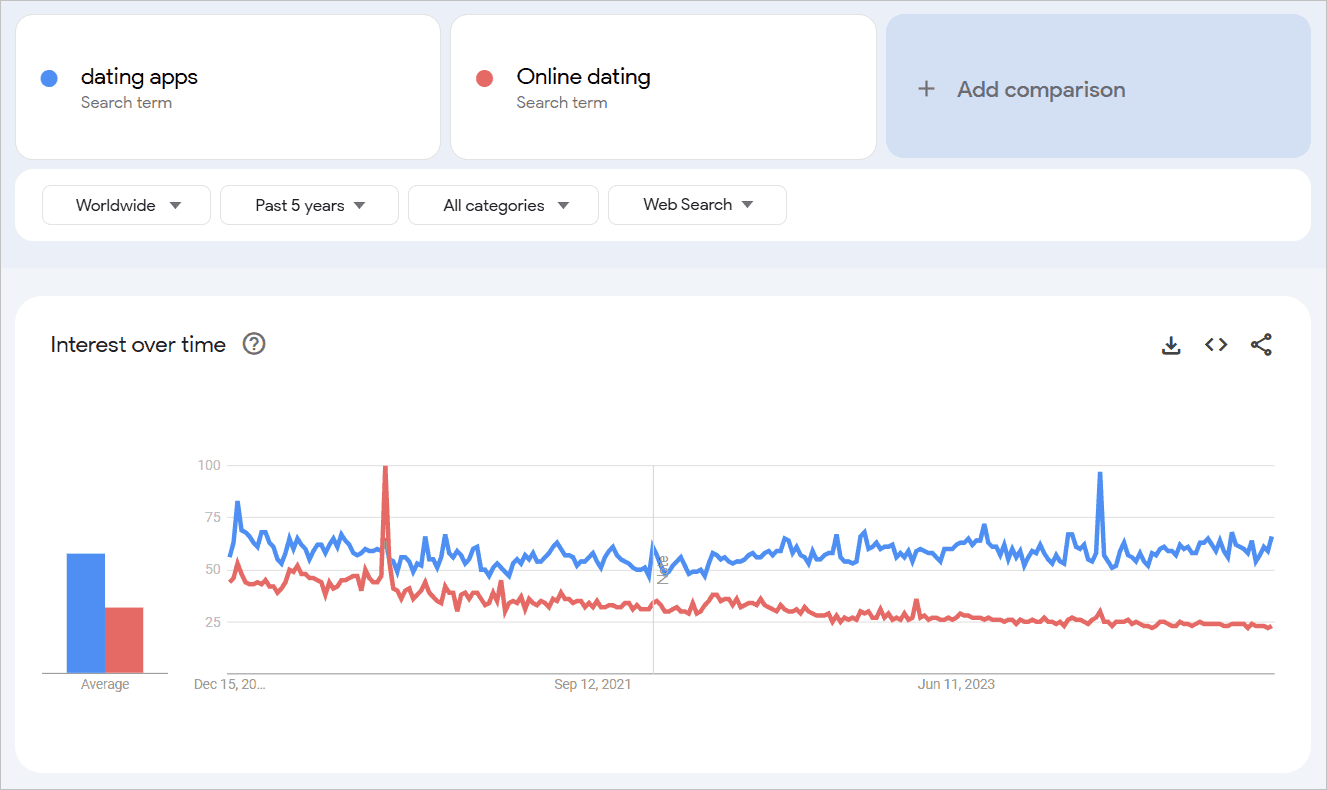Select the blue dot beside dating apps
Viewport: 1327px width, 790px height.
point(49,77)
